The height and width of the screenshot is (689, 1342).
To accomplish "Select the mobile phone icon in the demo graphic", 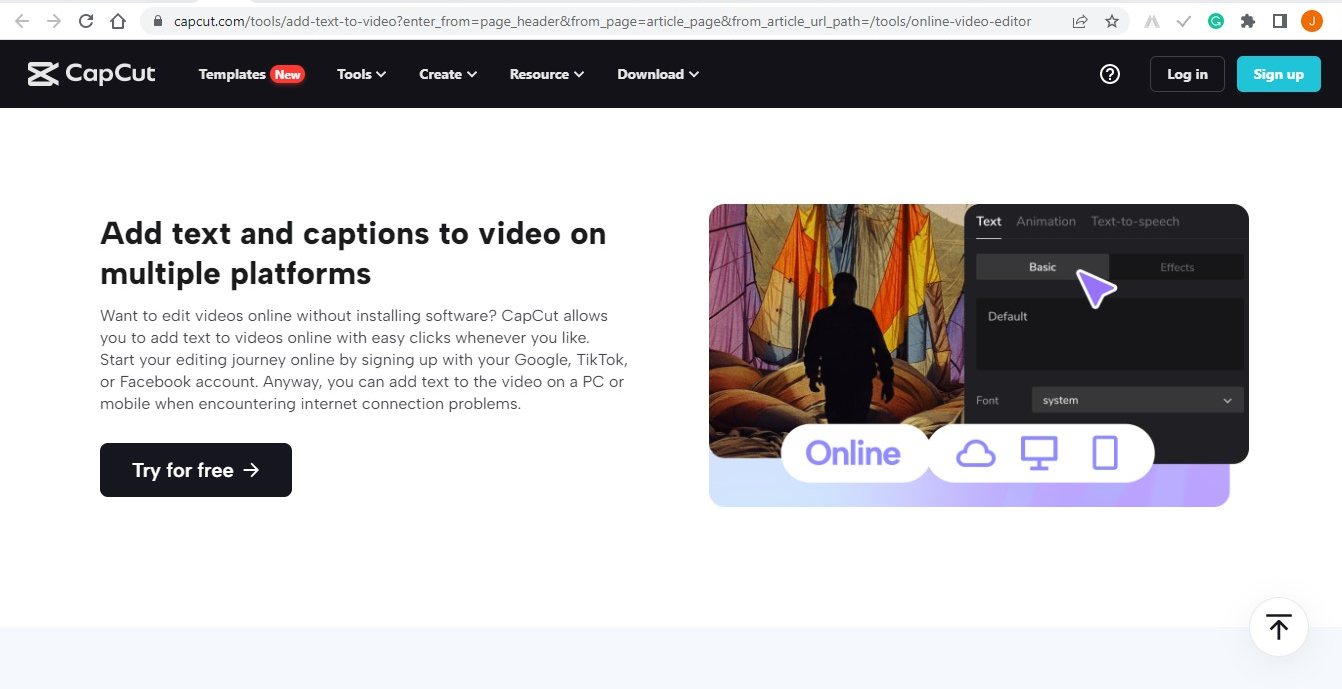I will click(x=1104, y=453).
